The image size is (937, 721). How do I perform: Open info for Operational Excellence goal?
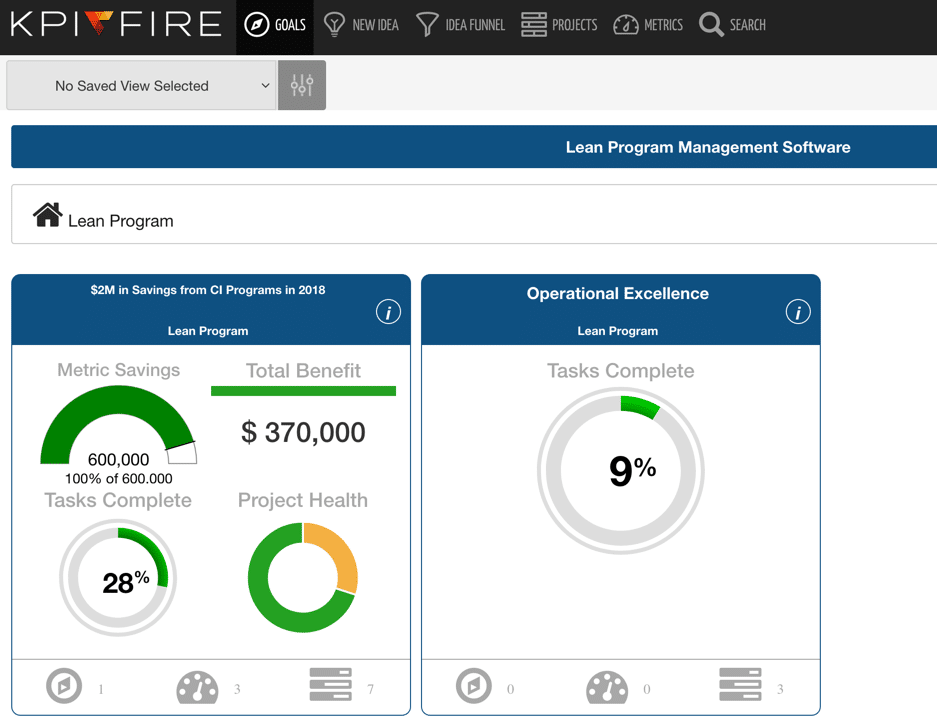798,312
